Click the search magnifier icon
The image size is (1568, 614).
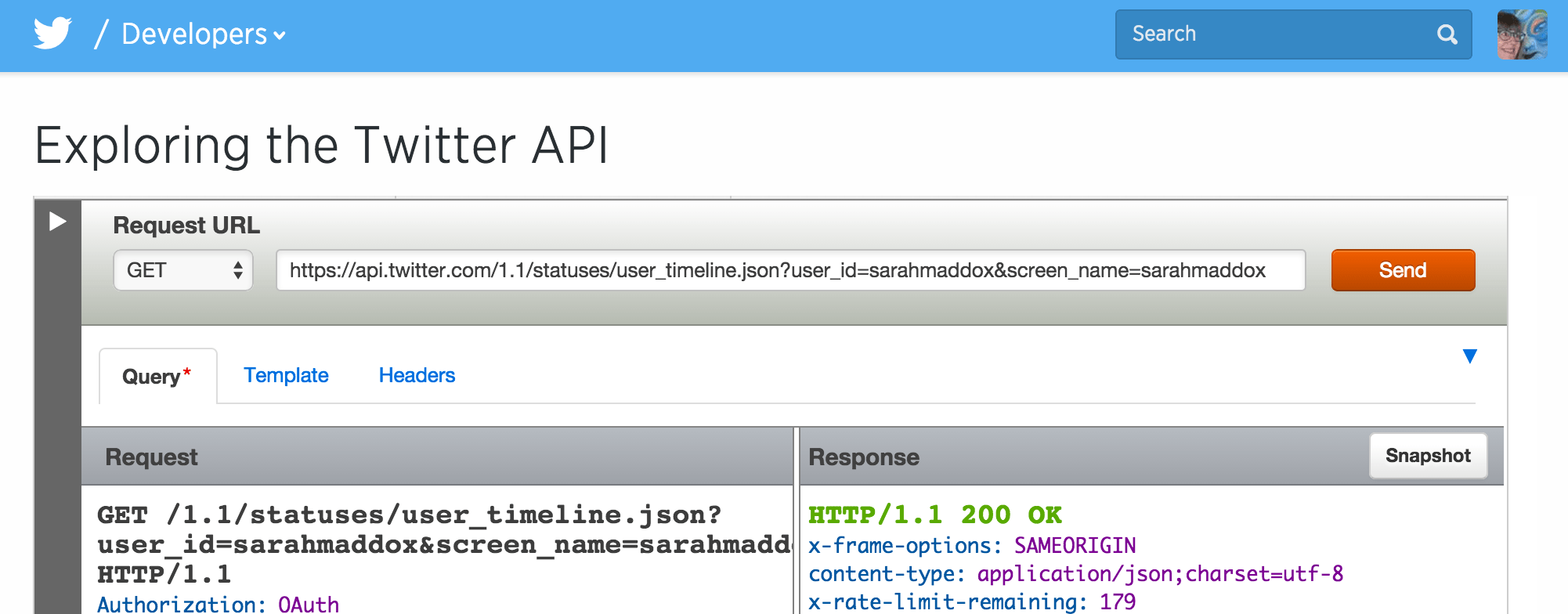coord(1447,34)
